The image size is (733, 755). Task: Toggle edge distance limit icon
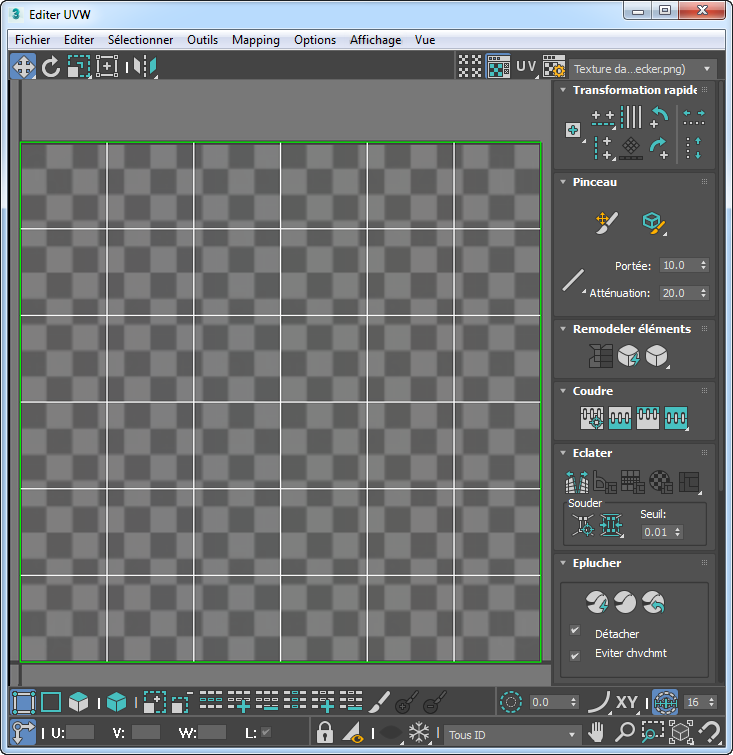click(x=665, y=703)
